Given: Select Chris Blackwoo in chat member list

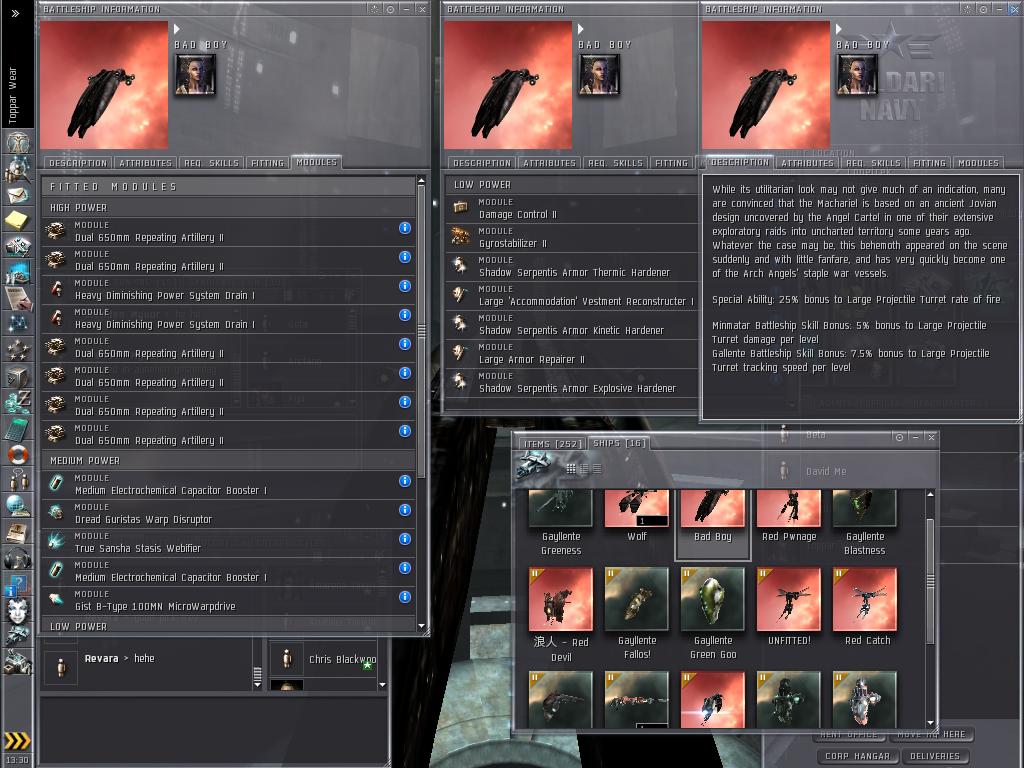Looking at the screenshot, I should tap(324, 659).
